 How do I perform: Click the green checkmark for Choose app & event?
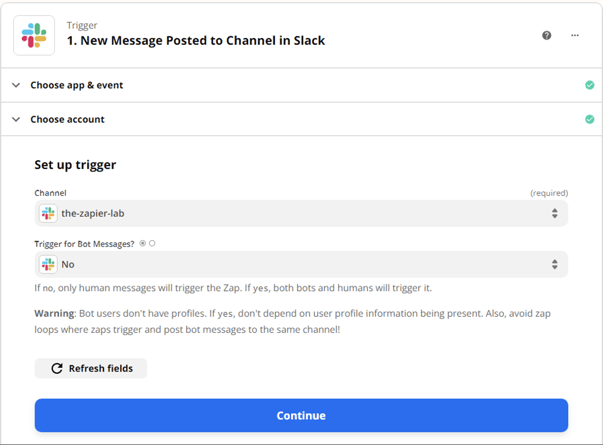tap(590, 85)
